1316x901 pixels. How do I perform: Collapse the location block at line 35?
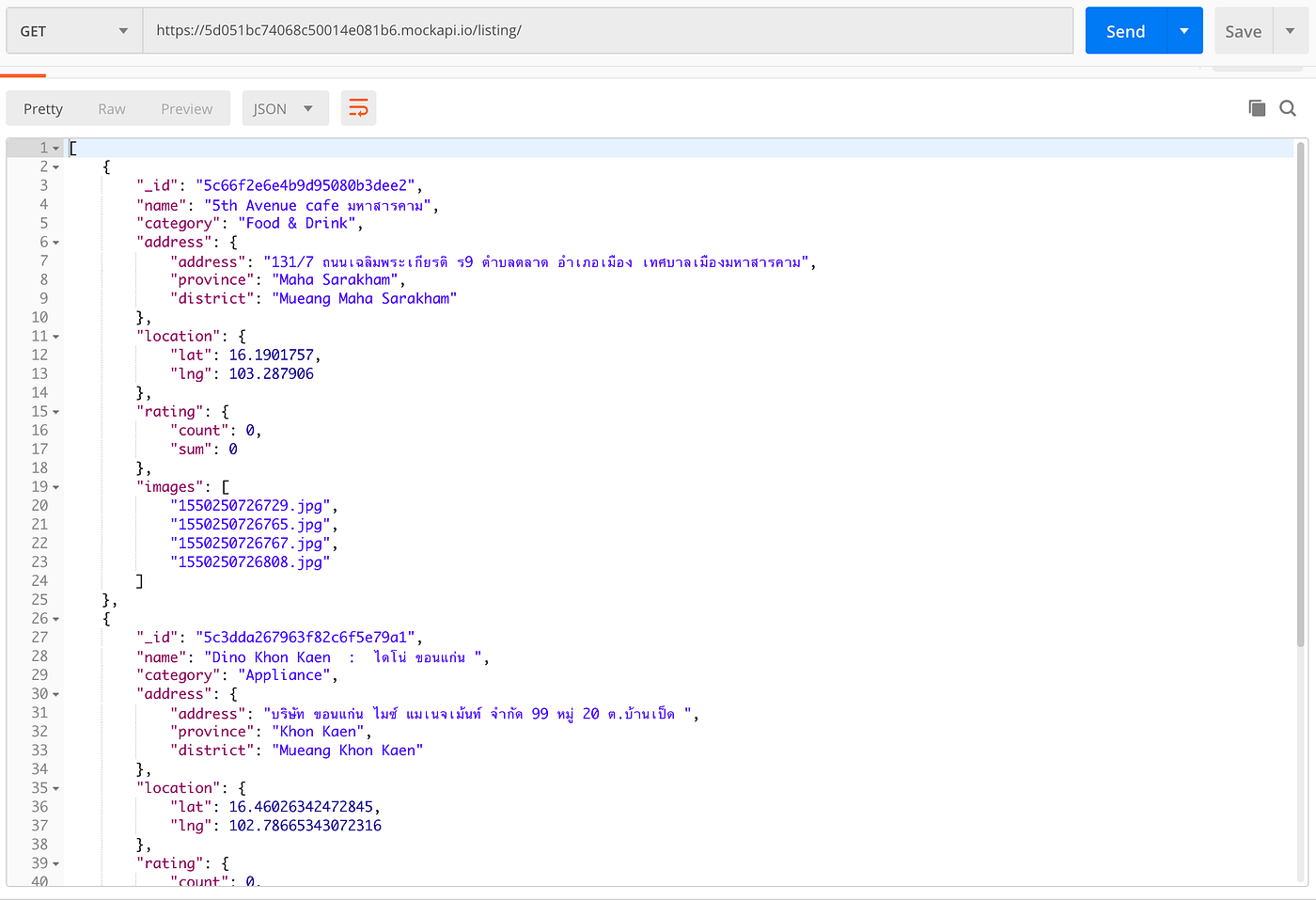click(x=56, y=788)
